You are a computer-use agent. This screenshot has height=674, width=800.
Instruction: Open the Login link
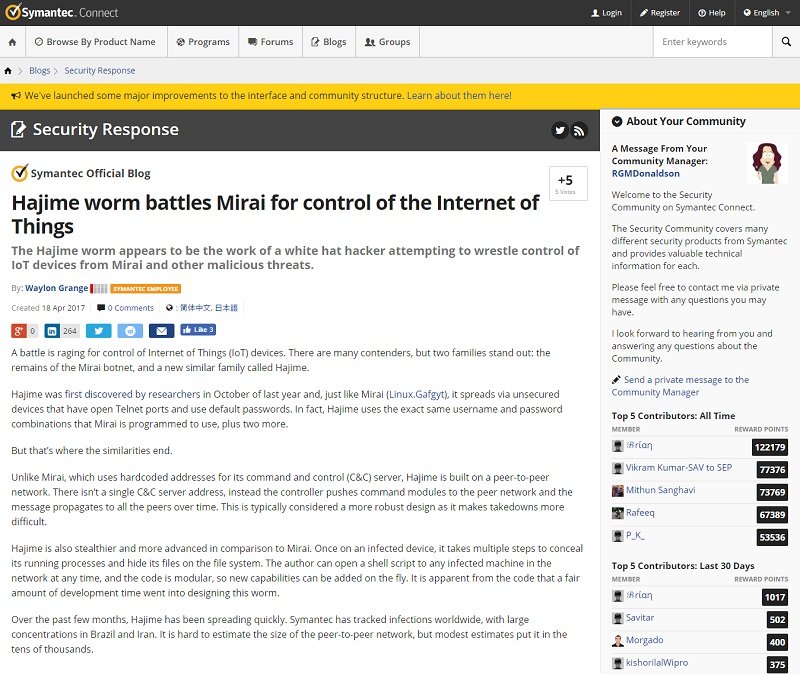606,13
